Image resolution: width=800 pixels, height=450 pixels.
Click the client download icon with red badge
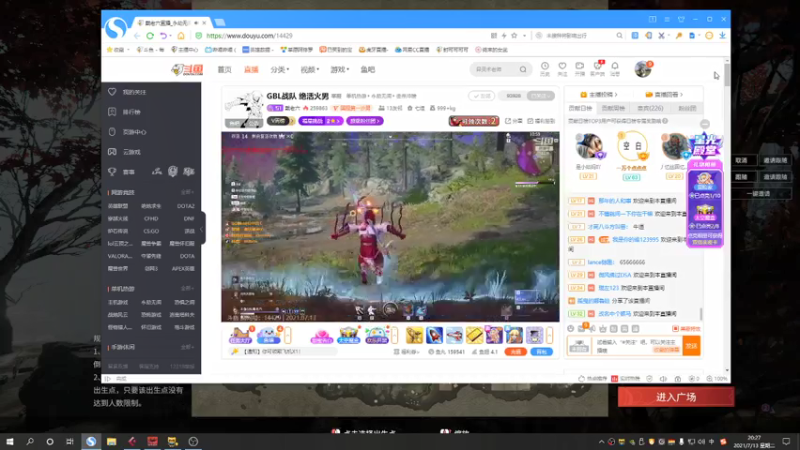click(x=597, y=68)
